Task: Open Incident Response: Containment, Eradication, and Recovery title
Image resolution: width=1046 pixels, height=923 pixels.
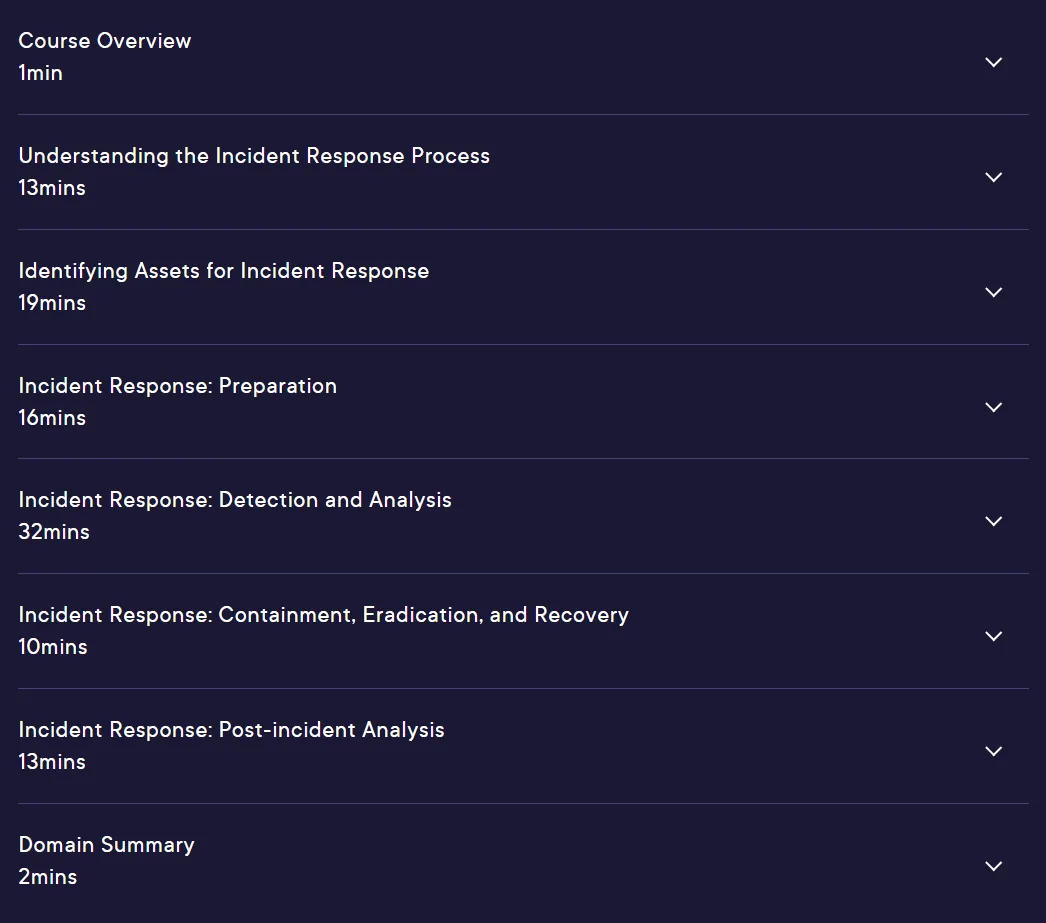Action: click(324, 615)
